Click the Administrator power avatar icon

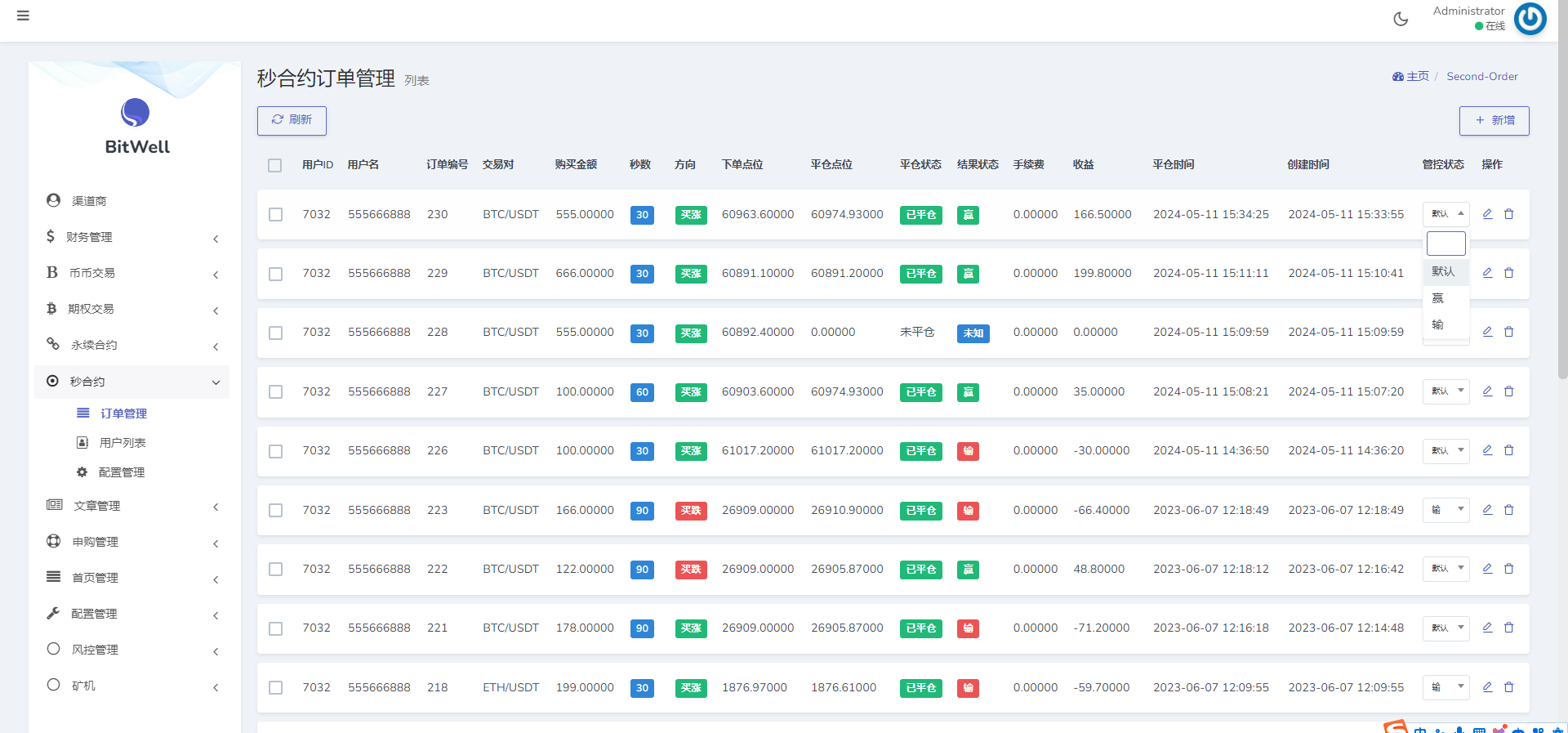tap(1530, 19)
